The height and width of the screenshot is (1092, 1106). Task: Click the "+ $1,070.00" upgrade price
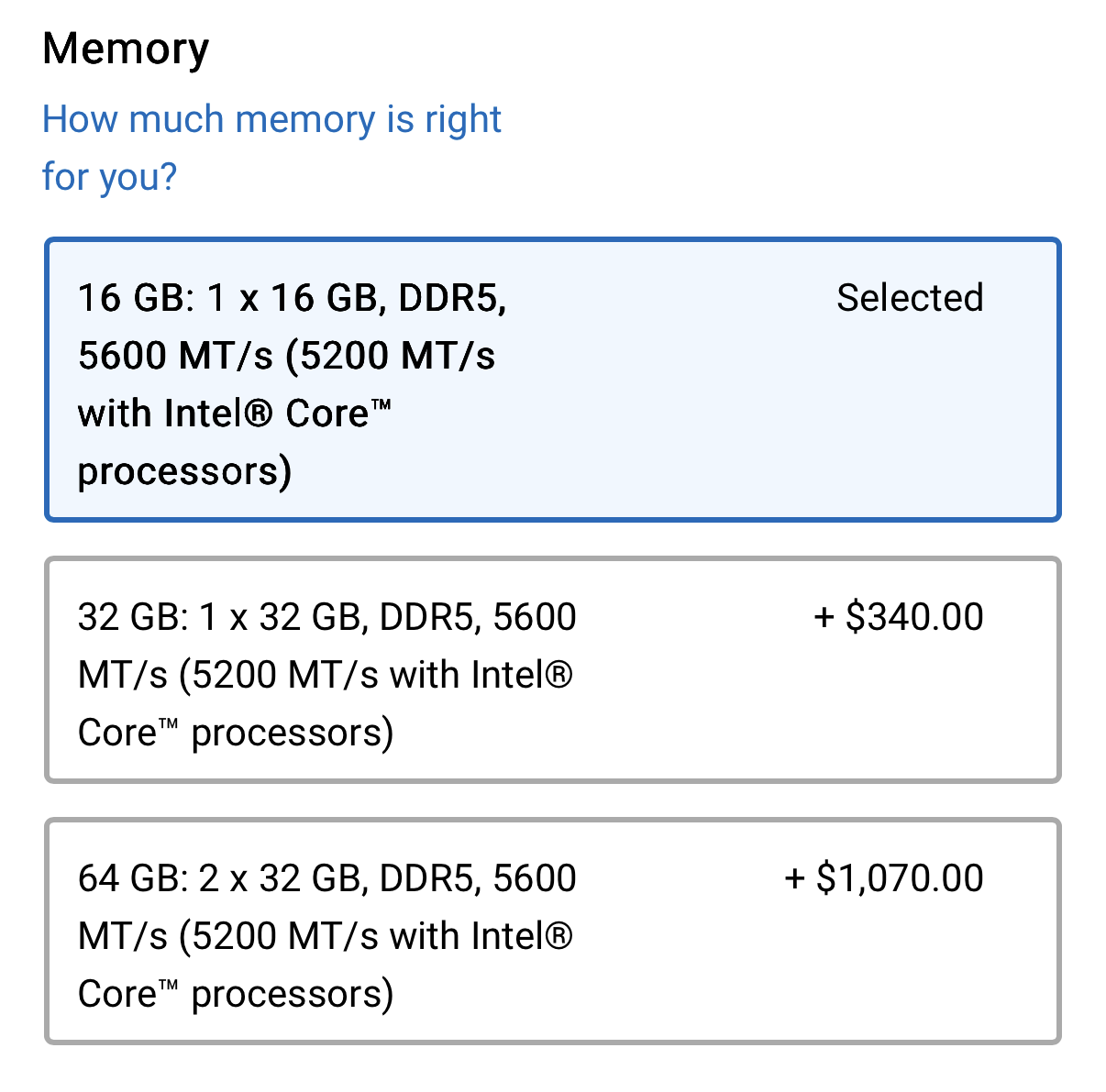point(884,878)
